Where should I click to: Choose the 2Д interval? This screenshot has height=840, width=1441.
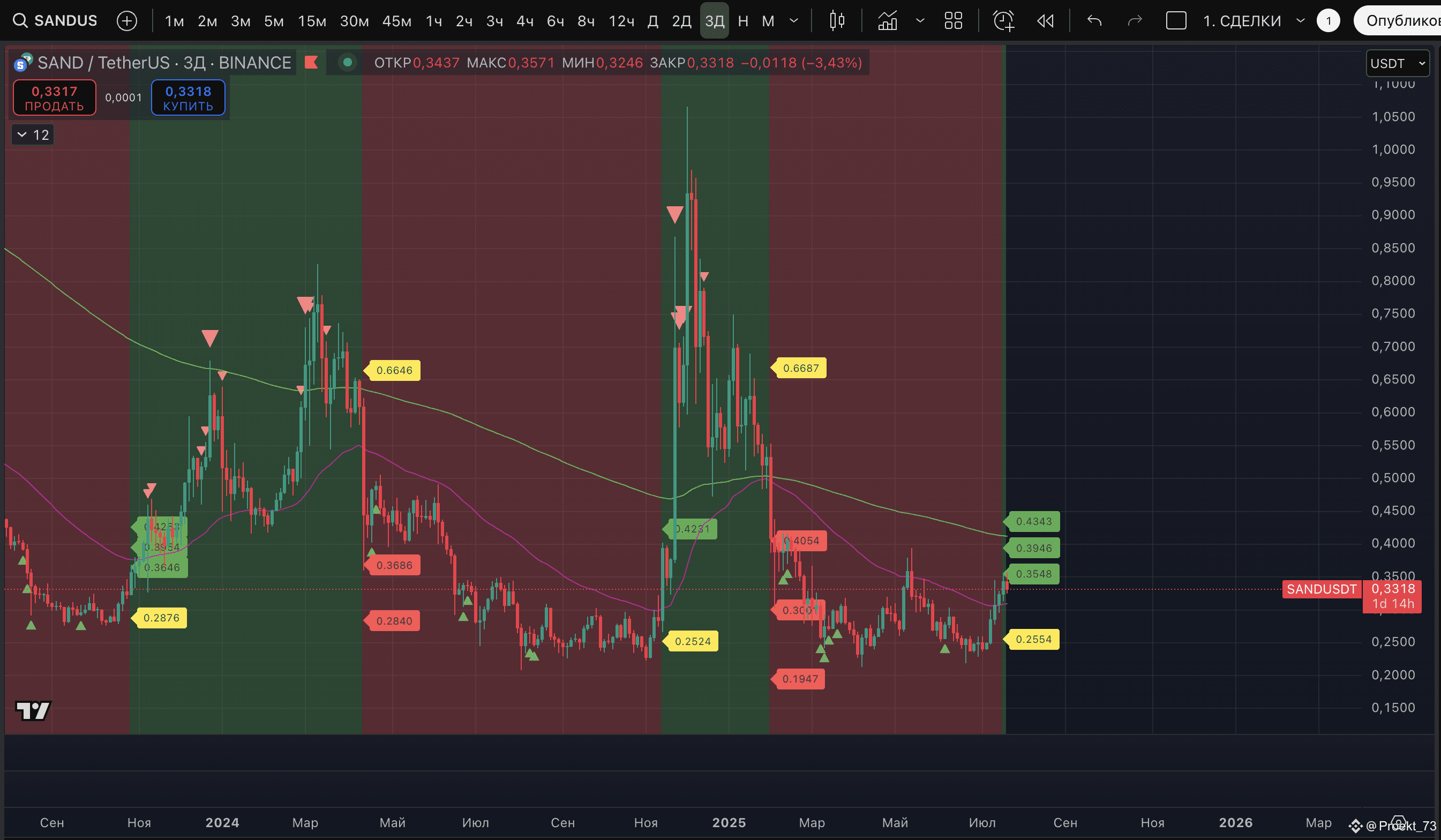pyautogui.click(x=681, y=21)
